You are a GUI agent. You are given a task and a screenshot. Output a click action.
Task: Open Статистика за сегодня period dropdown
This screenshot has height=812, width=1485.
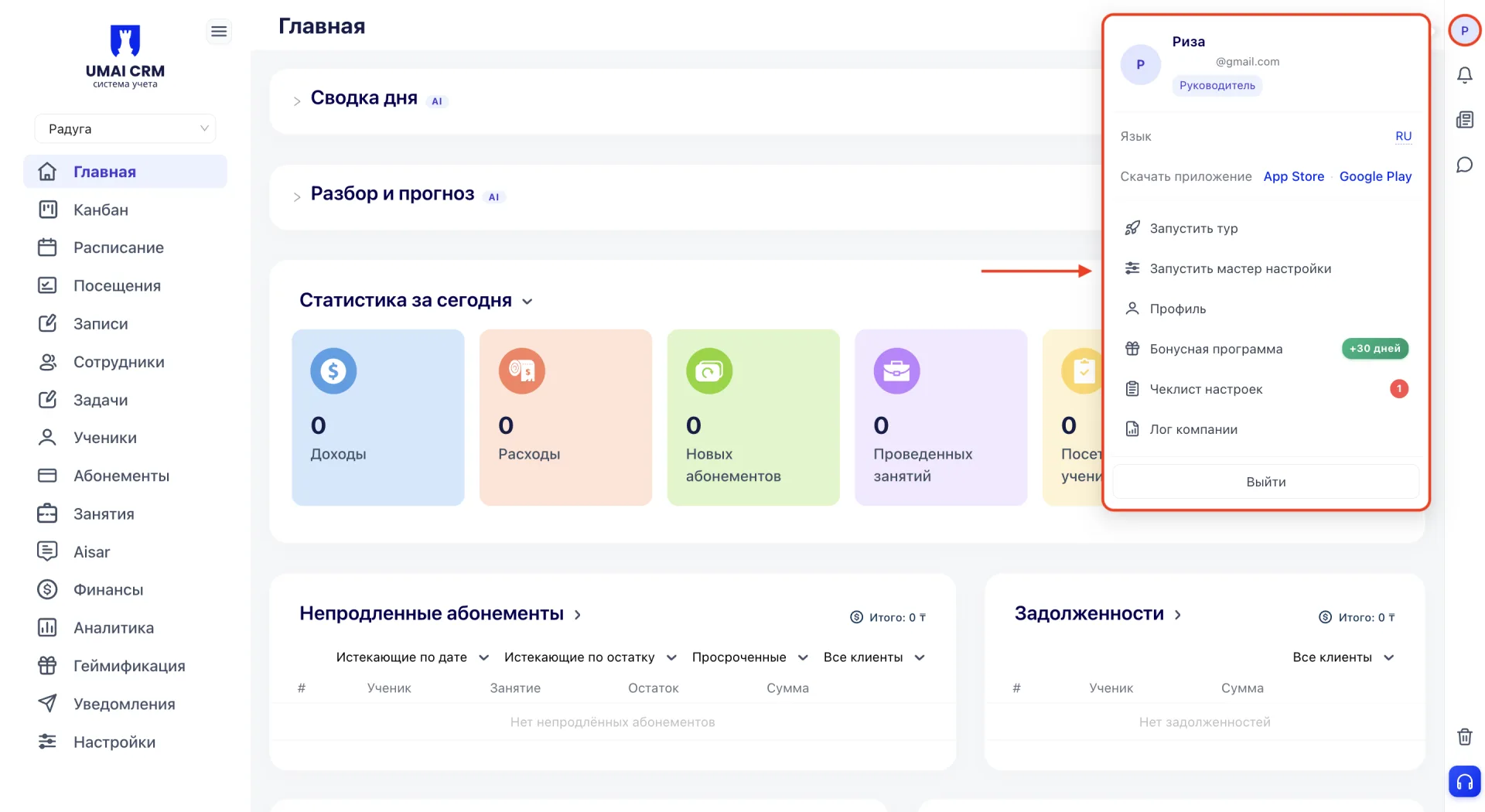pos(527,302)
